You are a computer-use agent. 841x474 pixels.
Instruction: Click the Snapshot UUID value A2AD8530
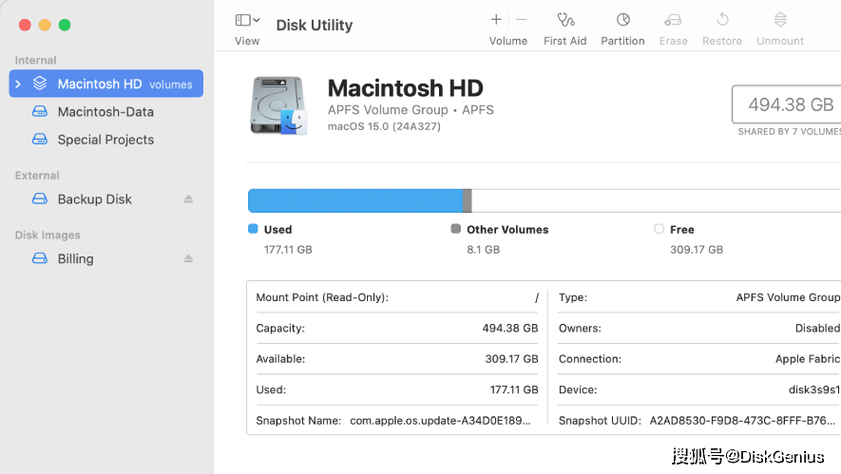coord(742,420)
